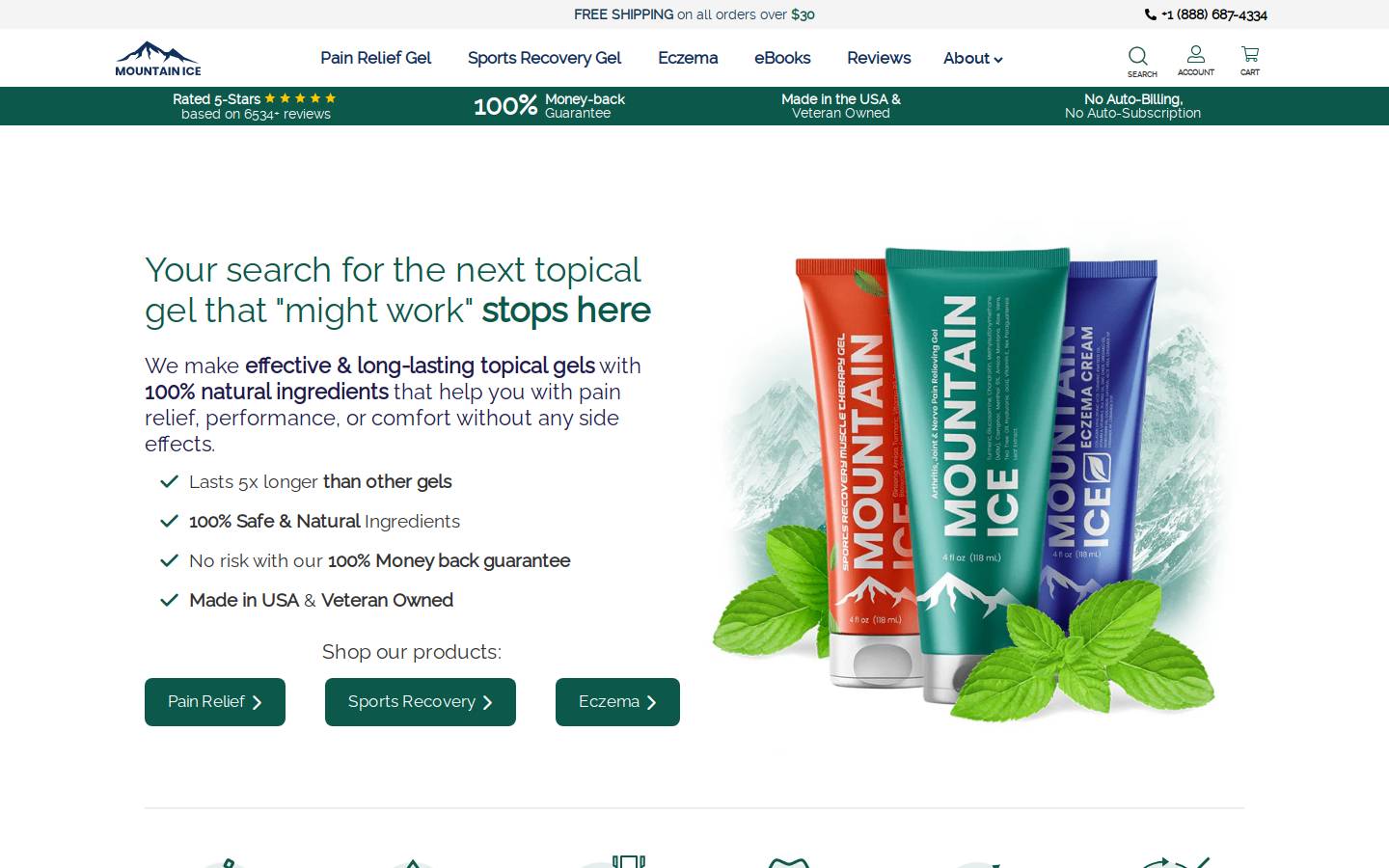Click the 100% Money-back Guarantee banner
Image resolution: width=1389 pixels, height=868 pixels.
point(549,106)
